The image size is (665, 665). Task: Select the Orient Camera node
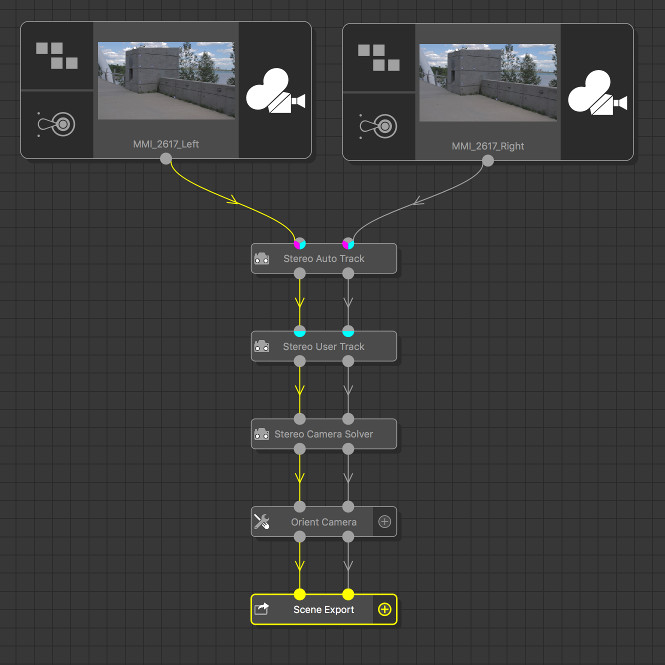click(x=324, y=522)
